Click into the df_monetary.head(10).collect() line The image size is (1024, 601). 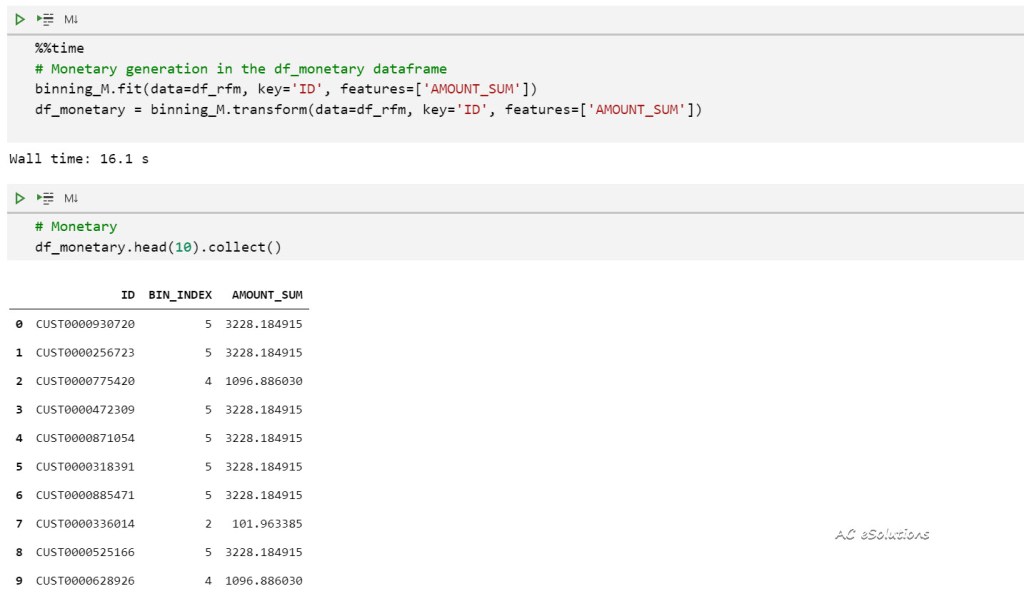(158, 247)
